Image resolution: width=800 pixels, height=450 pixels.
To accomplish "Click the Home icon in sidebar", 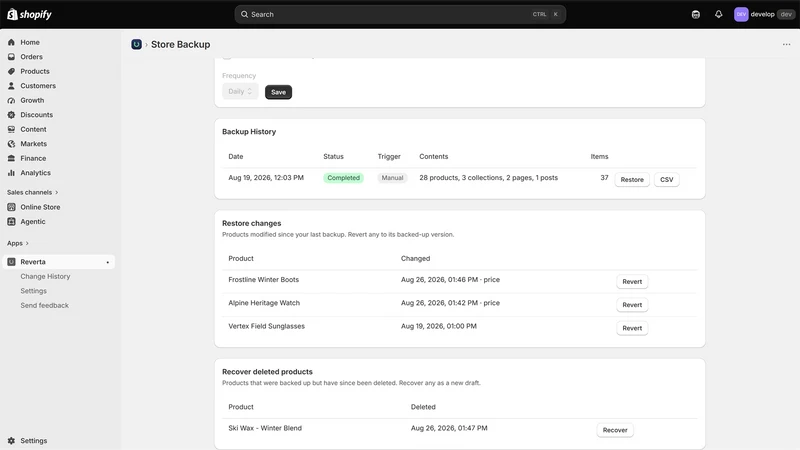I will [x=11, y=42].
